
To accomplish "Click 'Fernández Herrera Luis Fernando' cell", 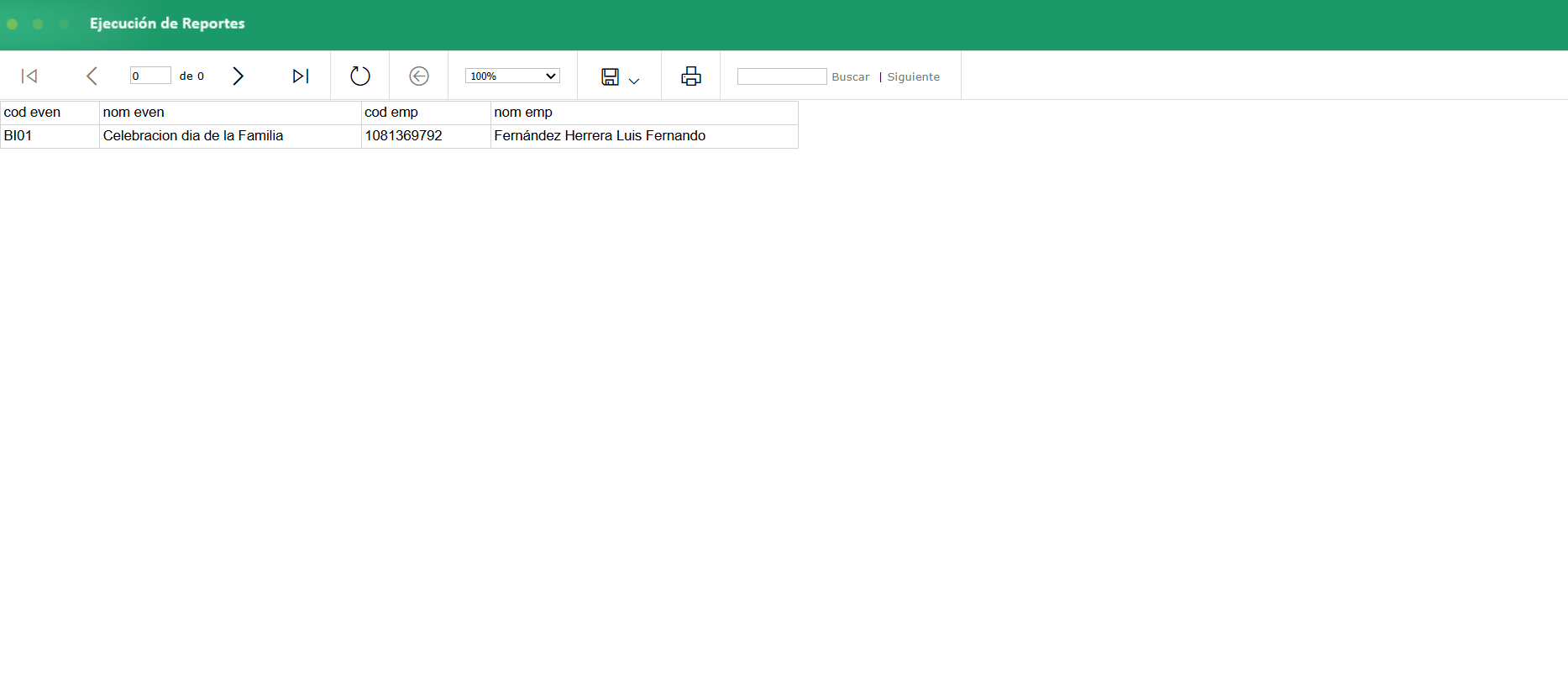I will (645, 136).
